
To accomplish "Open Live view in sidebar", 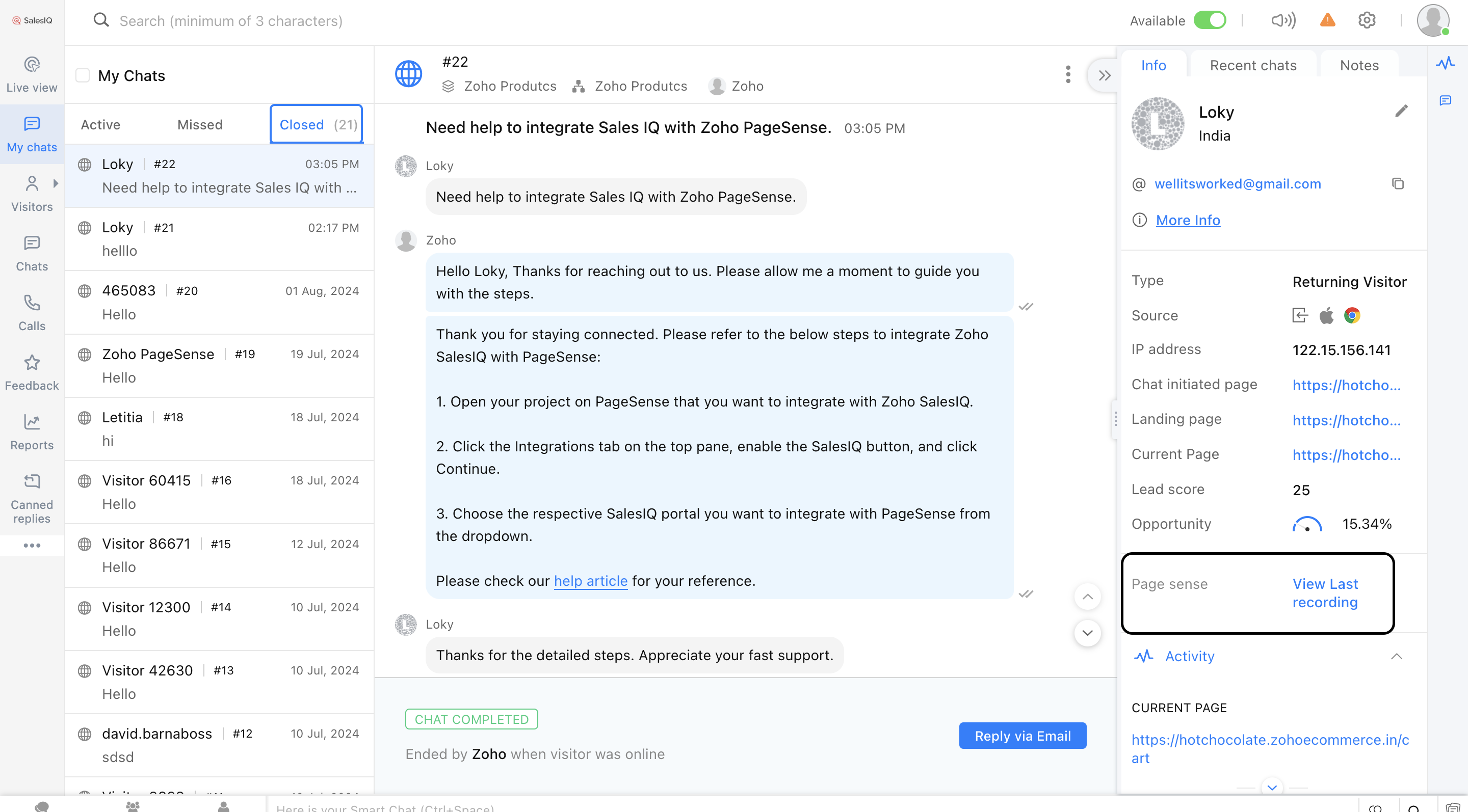I will point(32,74).
